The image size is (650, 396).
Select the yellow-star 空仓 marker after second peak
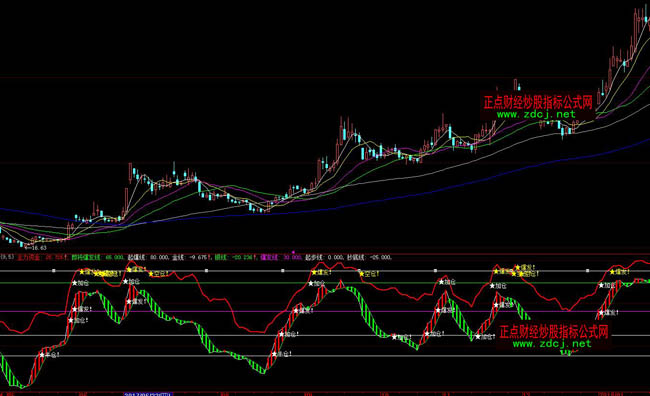coord(159,274)
